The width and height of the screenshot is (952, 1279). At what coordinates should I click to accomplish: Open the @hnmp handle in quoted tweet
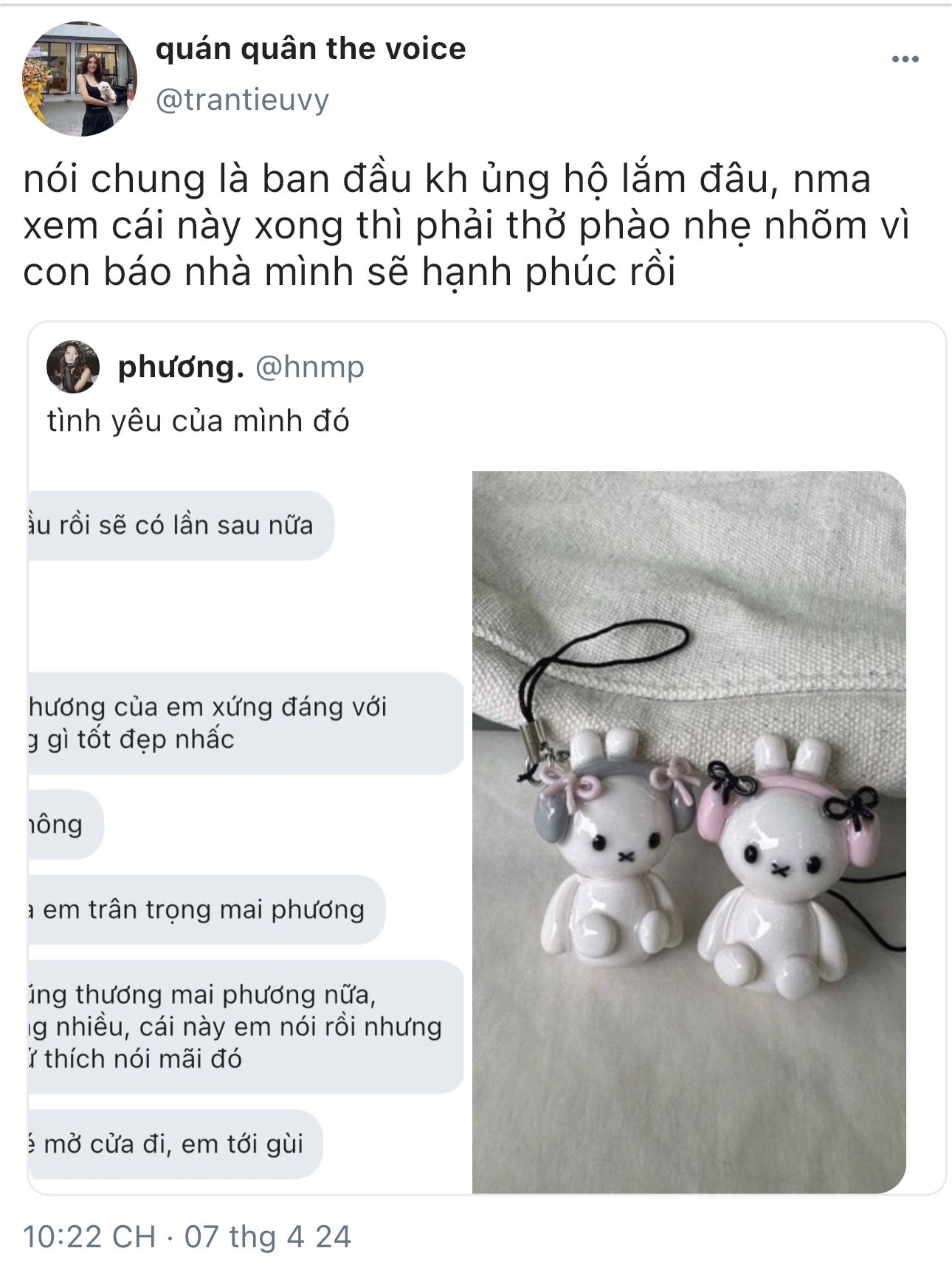[x=310, y=367]
